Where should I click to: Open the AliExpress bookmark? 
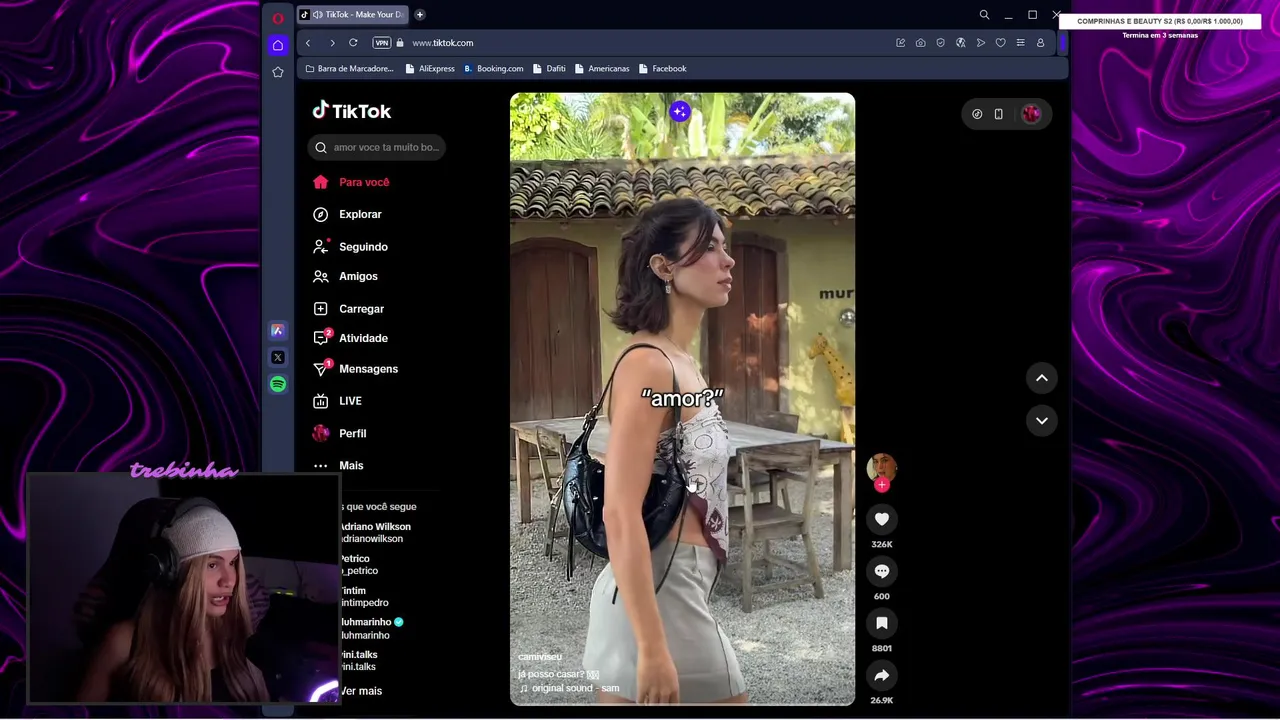click(x=430, y=69)
